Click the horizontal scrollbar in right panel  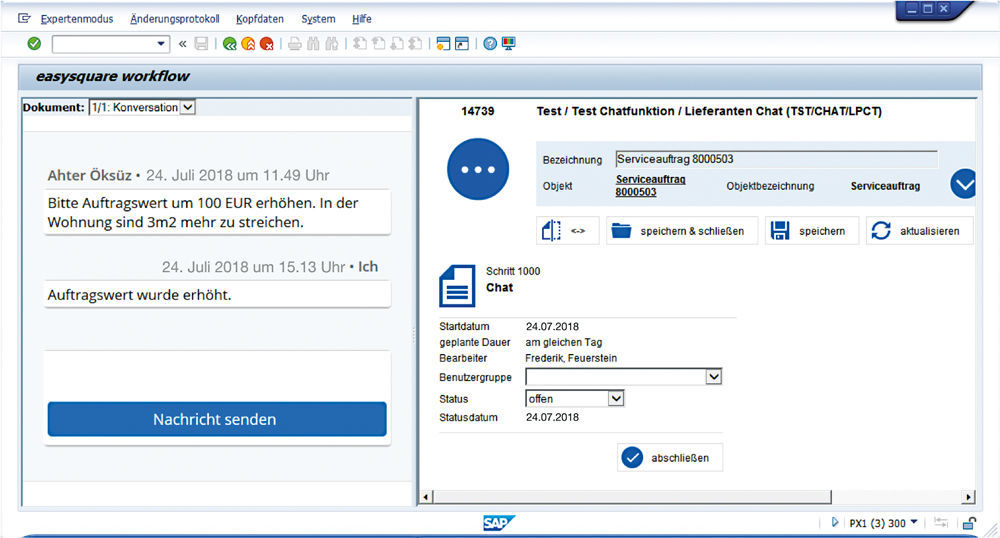[x=630, y=497]
